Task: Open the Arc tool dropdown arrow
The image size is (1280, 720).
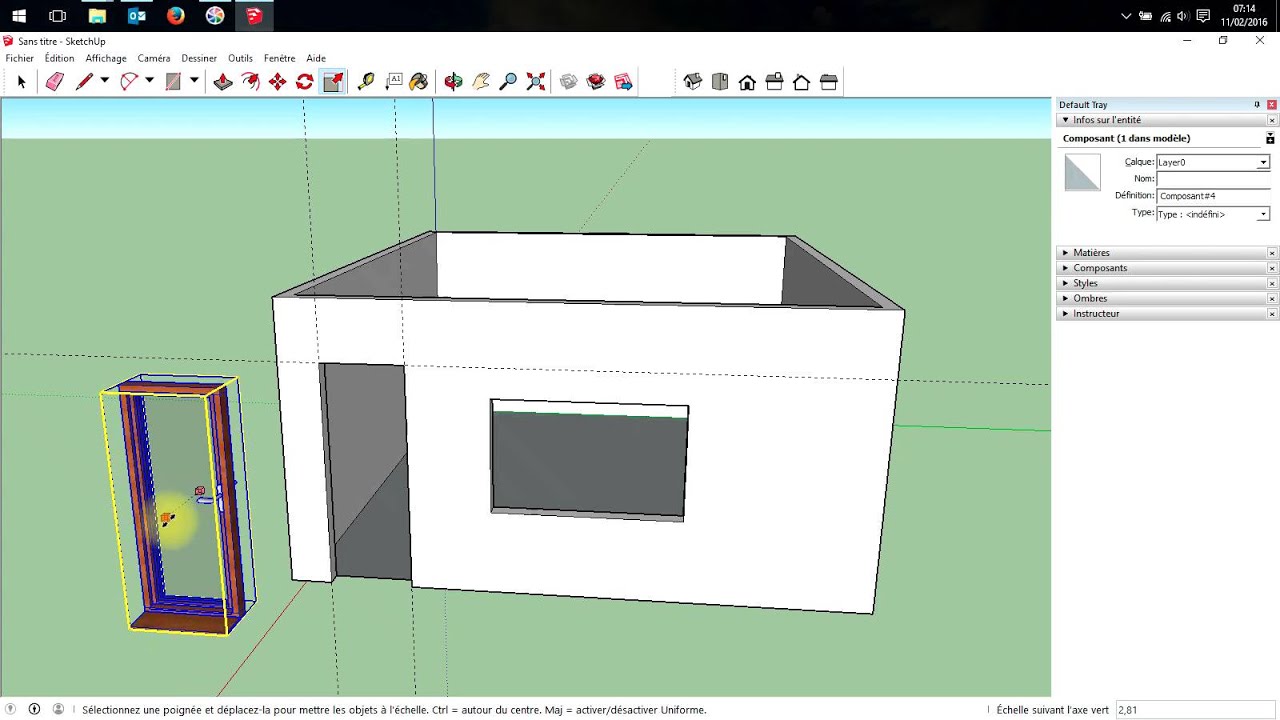Action: pos(149,81)
